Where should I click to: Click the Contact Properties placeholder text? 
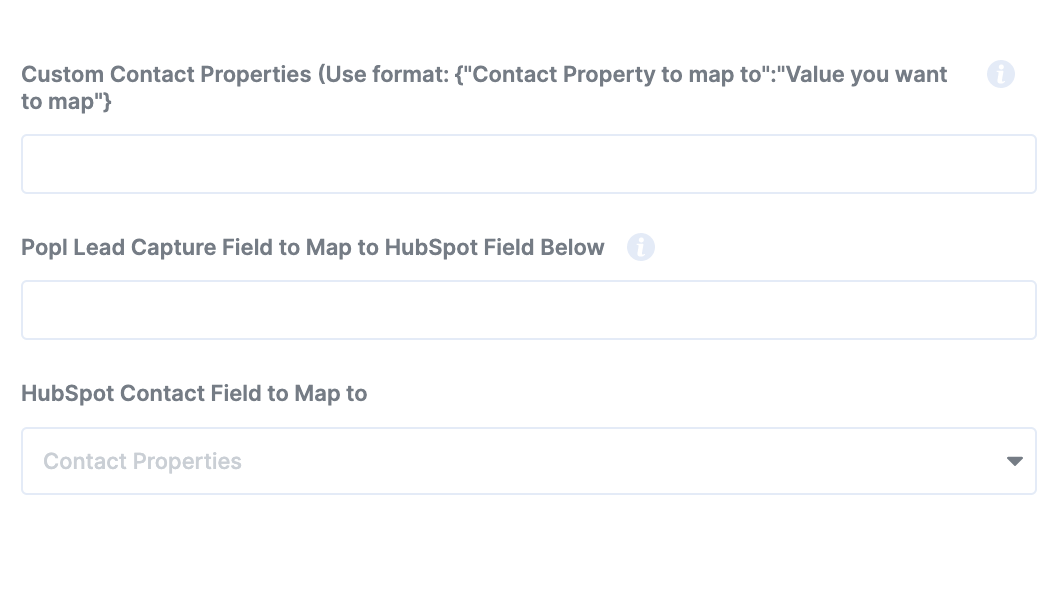point(142,461)
